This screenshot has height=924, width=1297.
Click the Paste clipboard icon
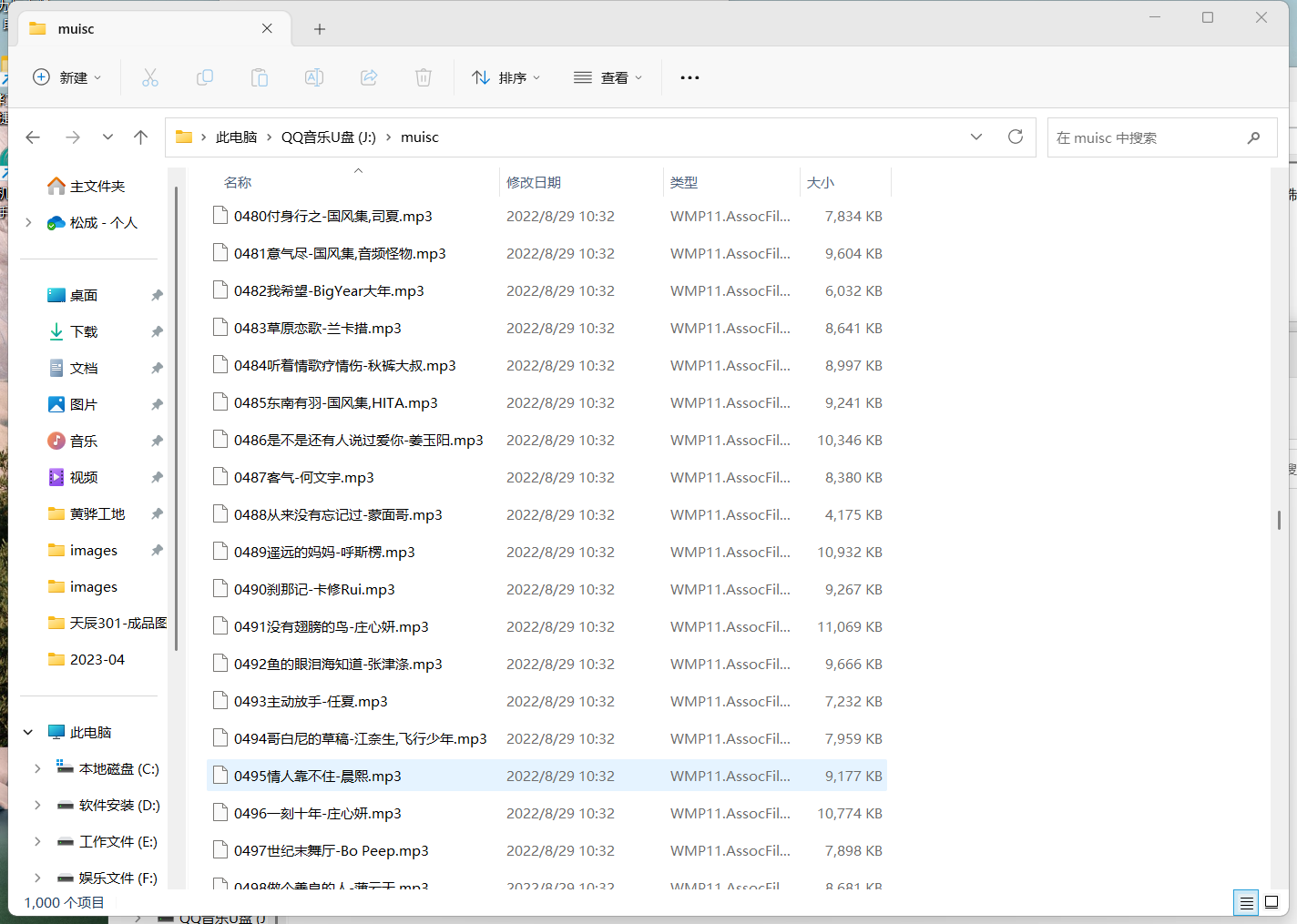click(260, 77)
